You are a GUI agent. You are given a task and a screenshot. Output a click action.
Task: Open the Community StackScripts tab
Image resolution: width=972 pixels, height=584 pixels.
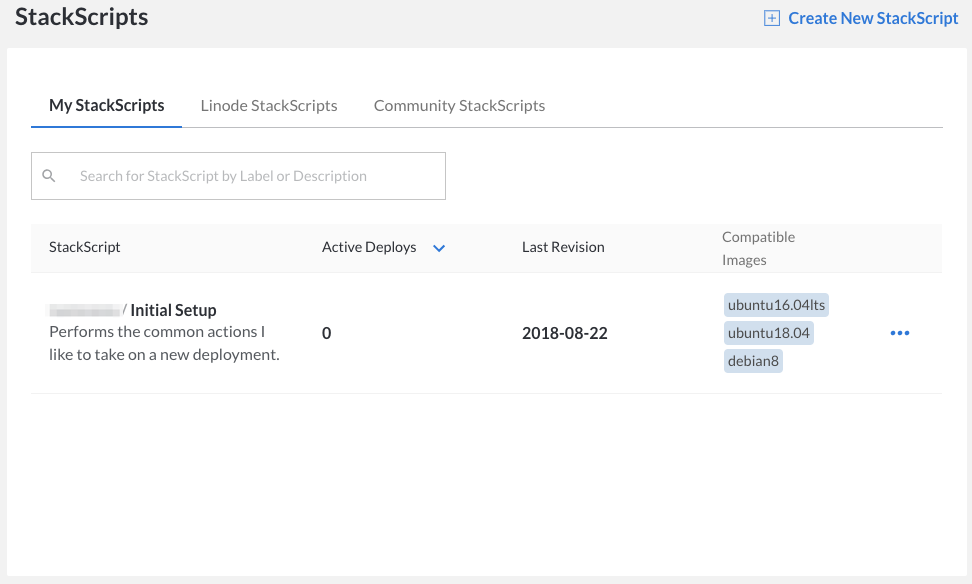point(459,105)
